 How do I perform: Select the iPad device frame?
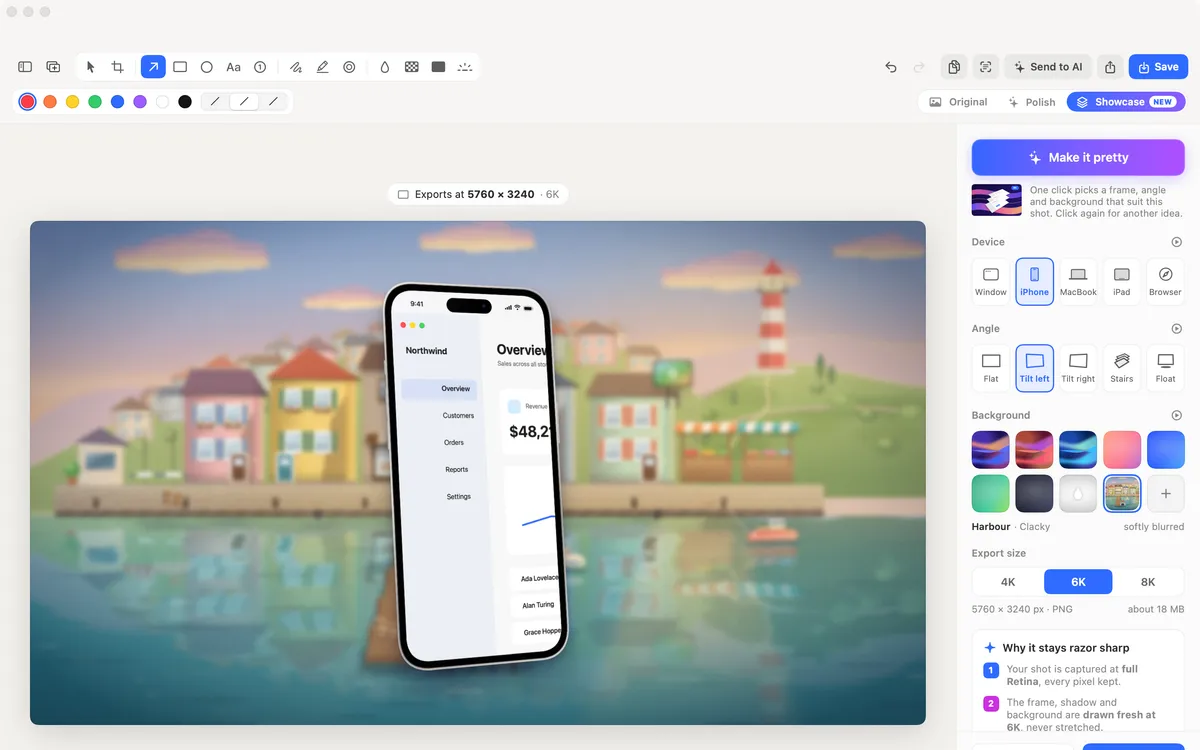tap(1122, 282)
